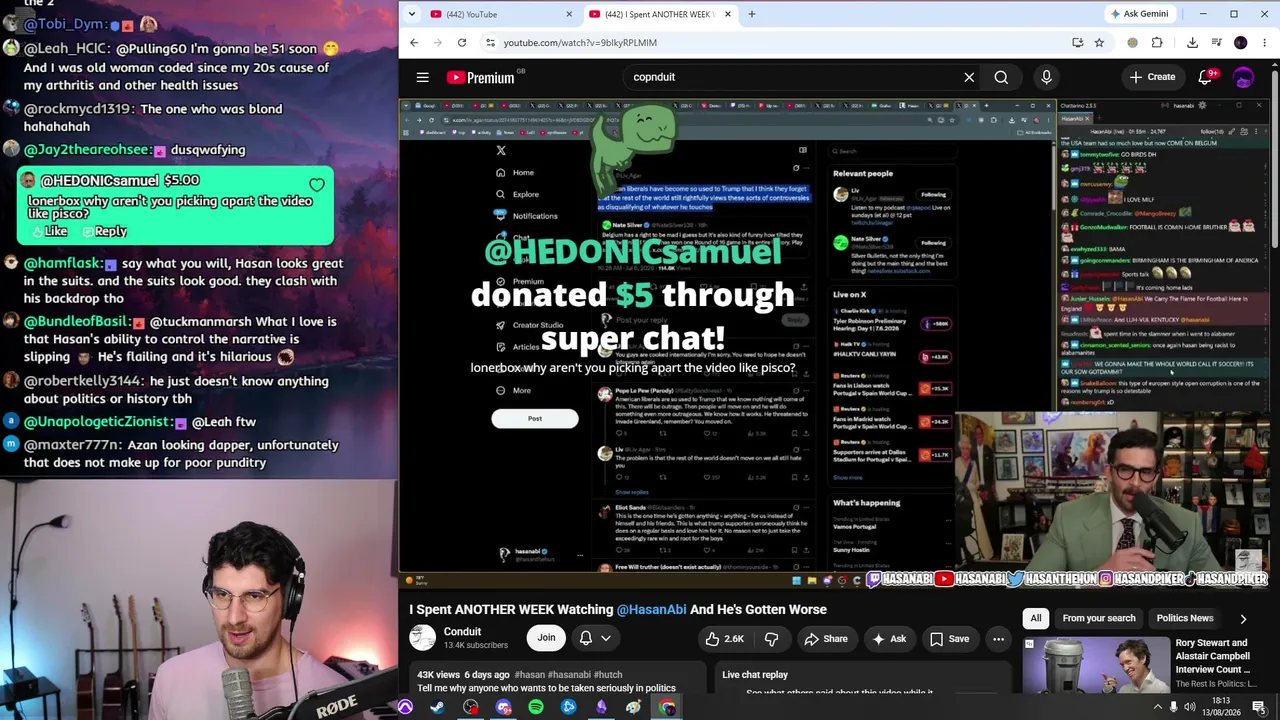Close the (442) YouTube tab
The height and width of the screenshot is (720, 1280).
coord(570,14)
